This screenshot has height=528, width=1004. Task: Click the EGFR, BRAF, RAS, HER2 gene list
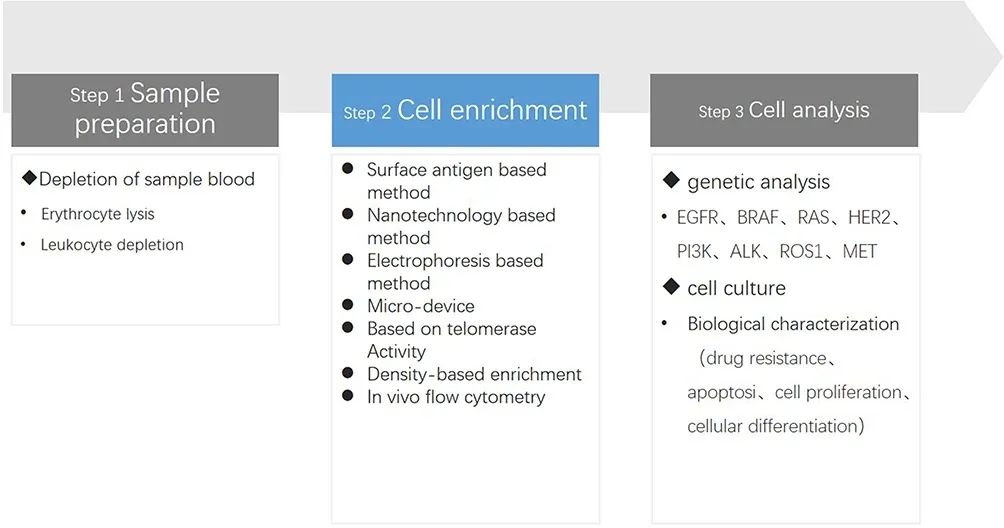[x=790, y=217]
